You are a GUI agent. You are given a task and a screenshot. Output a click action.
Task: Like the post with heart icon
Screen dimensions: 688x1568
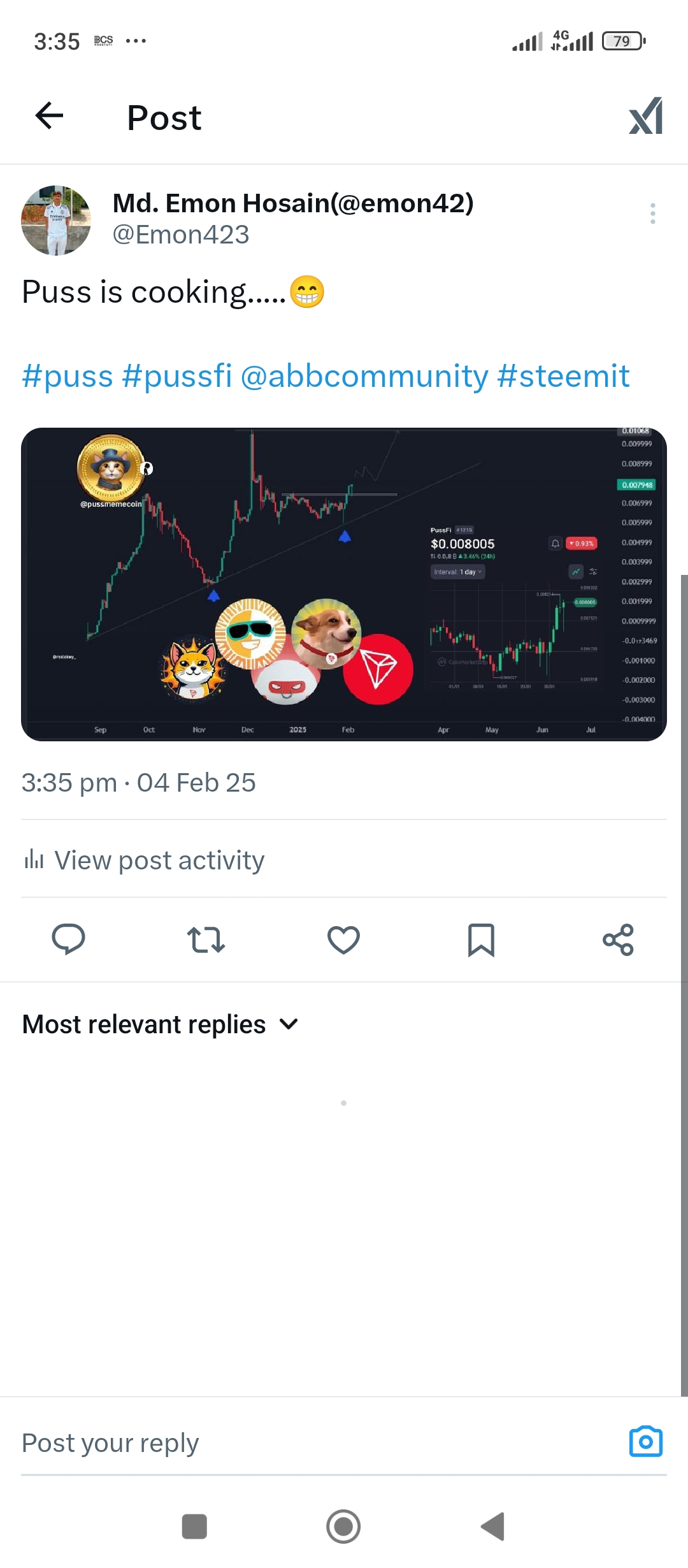343,940
